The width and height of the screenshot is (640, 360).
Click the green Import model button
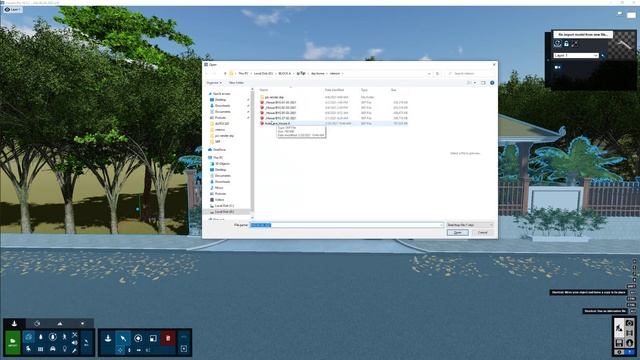[13, 342]
